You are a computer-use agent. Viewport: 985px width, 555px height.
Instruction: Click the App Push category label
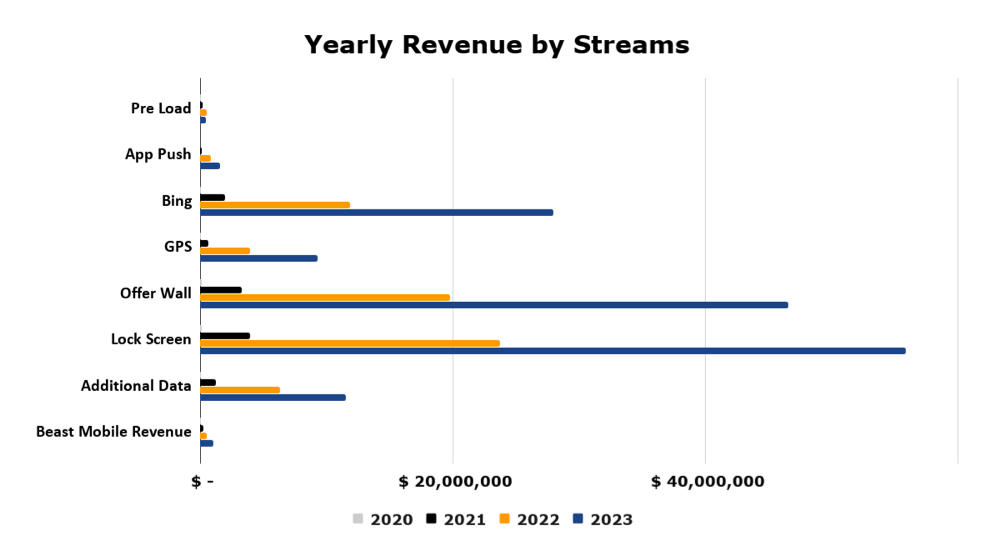click(158, 154)
